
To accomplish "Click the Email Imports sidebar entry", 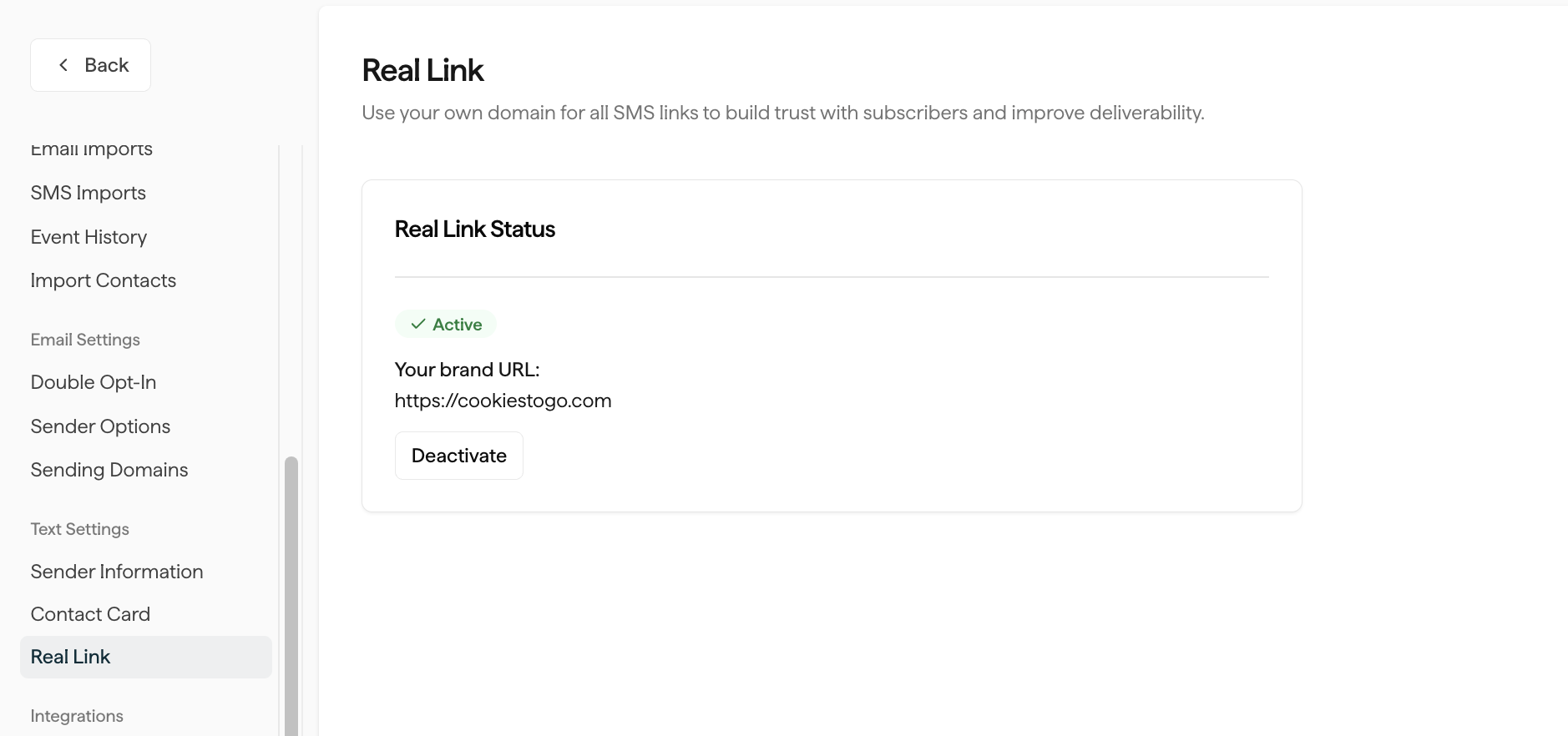I will 91,149.
